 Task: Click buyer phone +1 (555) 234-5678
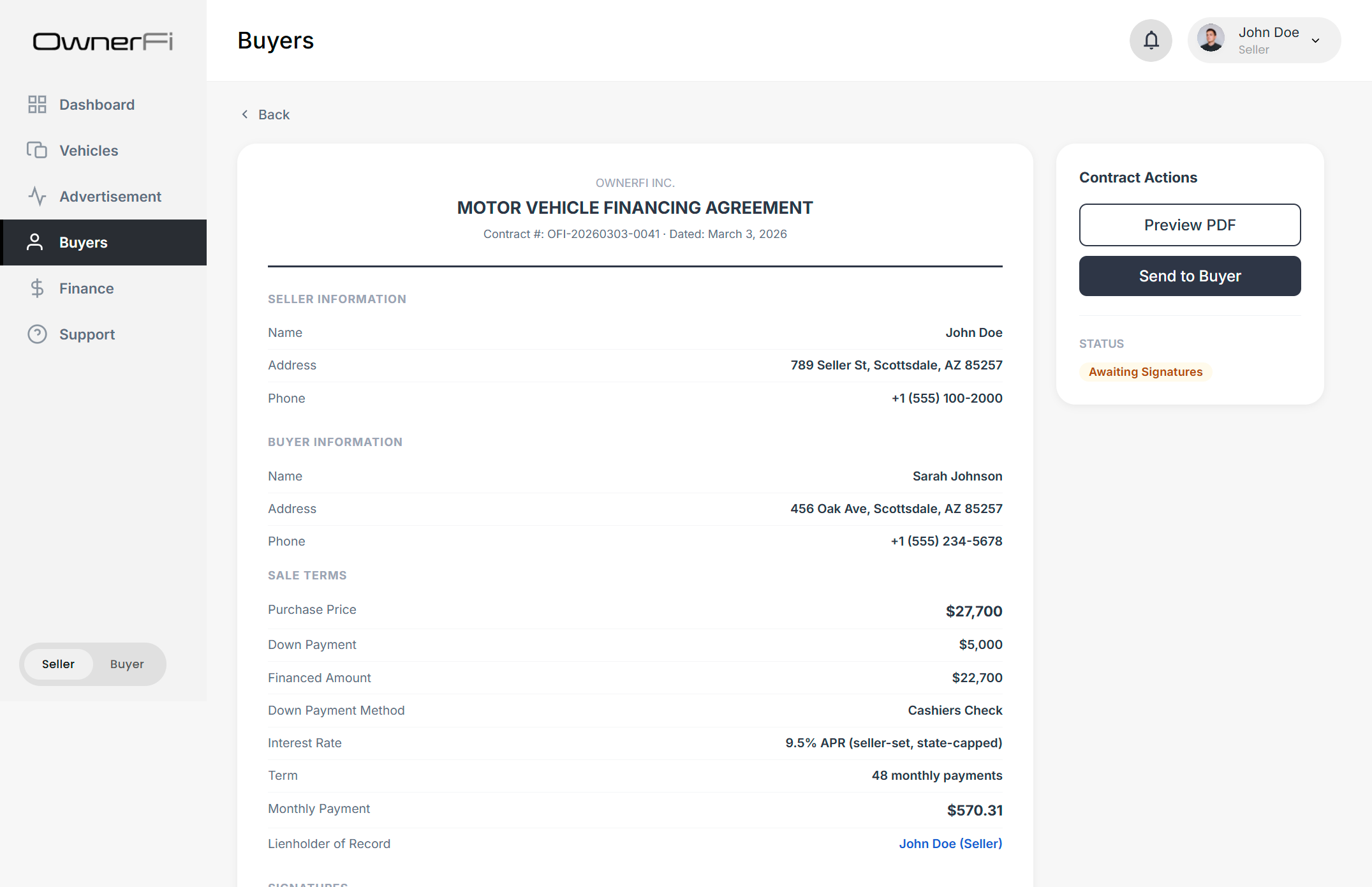click(x=947, y=541)
